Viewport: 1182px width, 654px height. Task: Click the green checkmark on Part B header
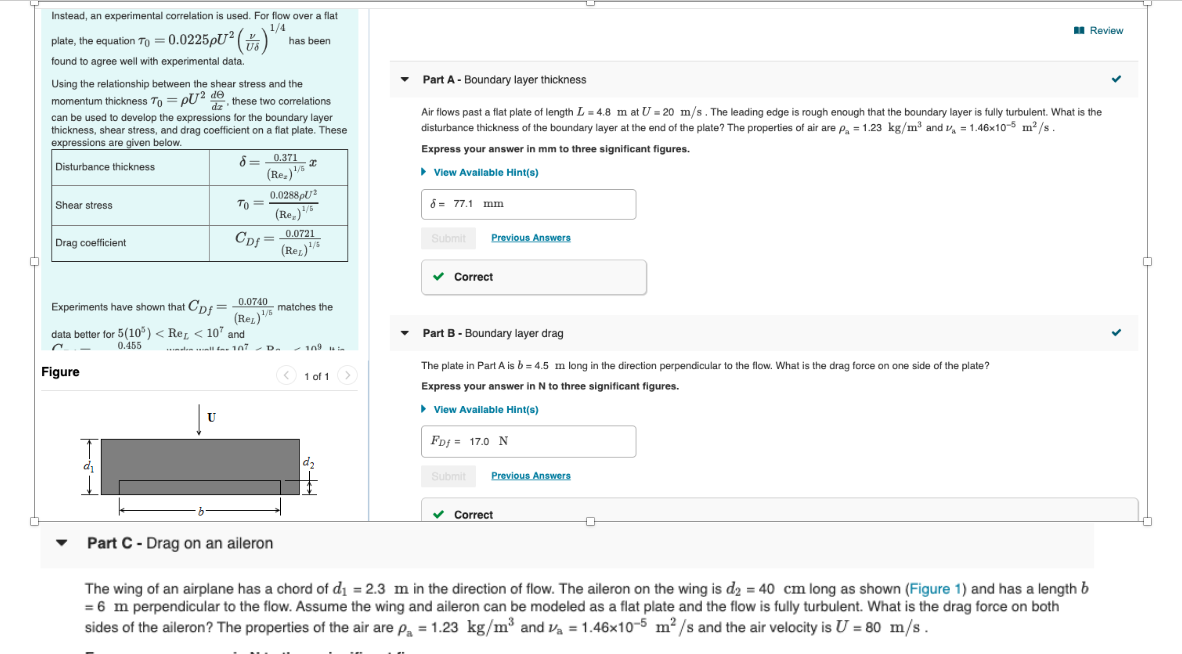coord(1117,332)
